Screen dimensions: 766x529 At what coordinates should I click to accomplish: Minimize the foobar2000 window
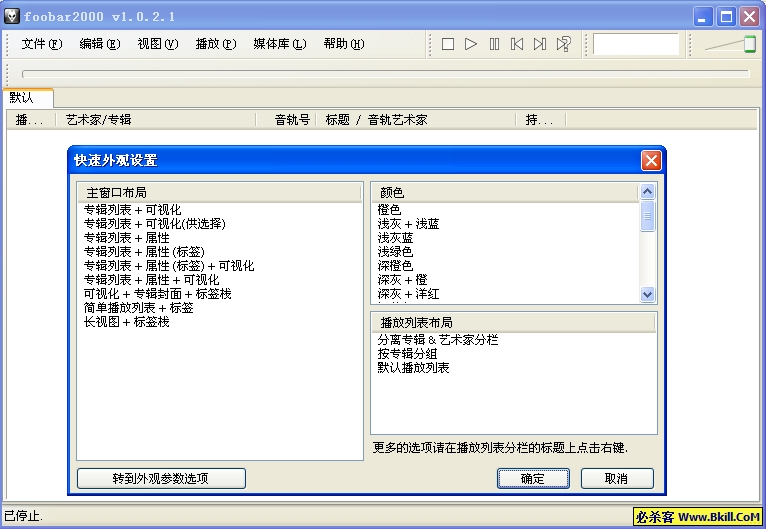(702, 17)
